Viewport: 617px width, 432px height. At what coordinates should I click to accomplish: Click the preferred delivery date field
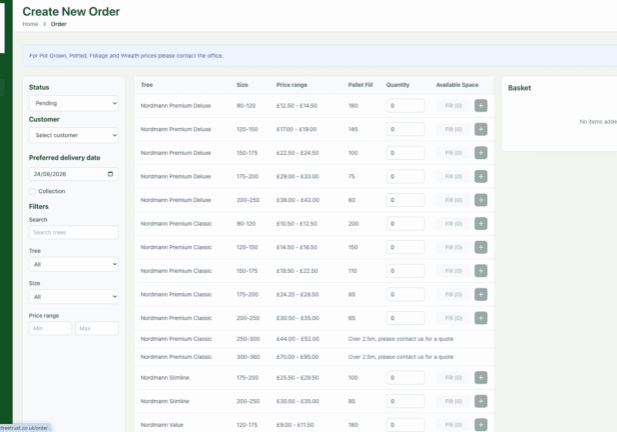click(x=74, y=174)
